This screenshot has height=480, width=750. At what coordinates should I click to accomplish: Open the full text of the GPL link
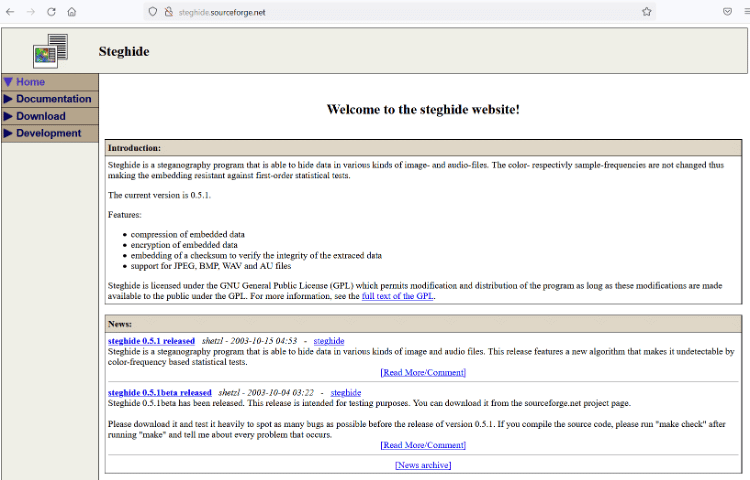(397, 296)
